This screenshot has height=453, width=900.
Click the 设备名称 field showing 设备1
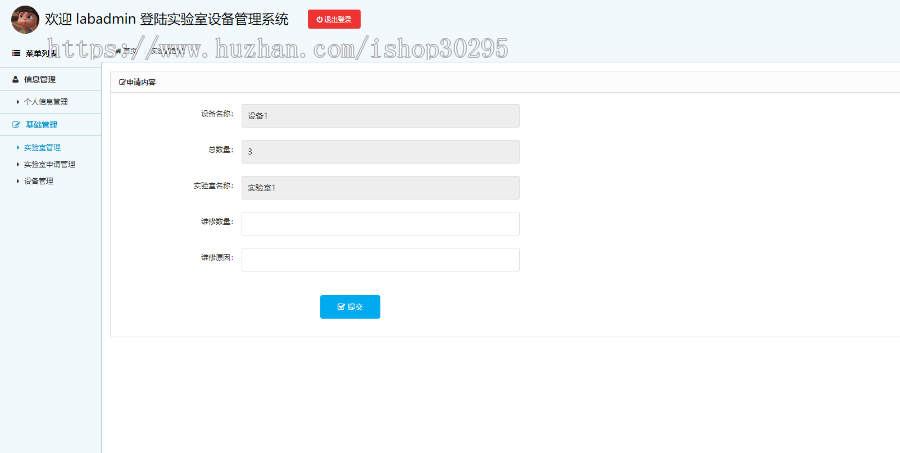(380, 116)
